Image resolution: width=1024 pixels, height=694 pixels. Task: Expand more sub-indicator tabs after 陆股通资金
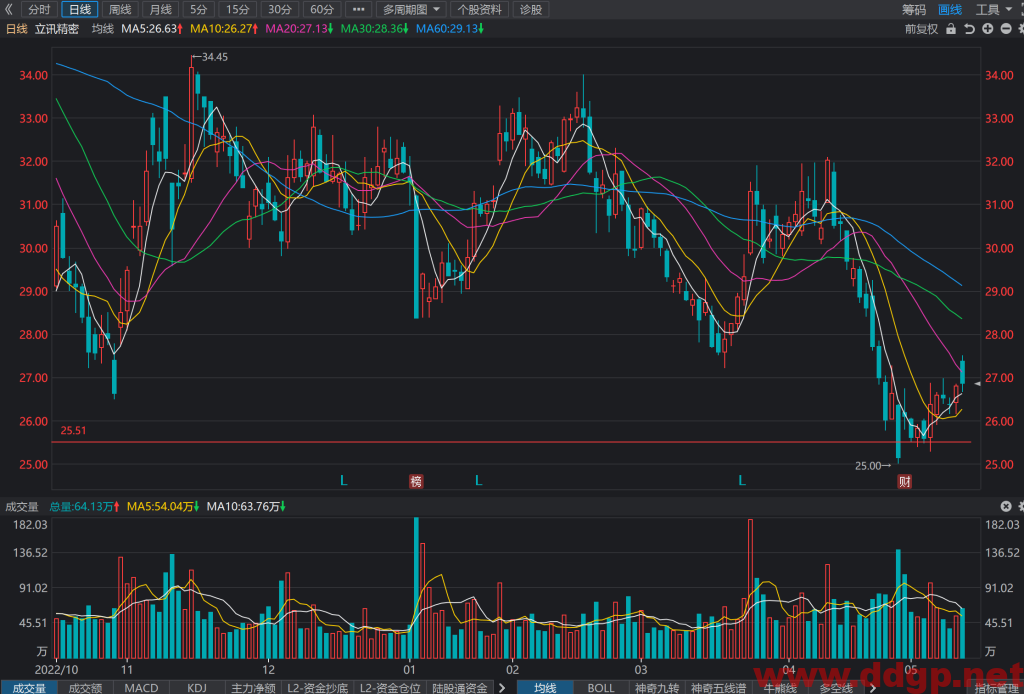coord(502,687)
